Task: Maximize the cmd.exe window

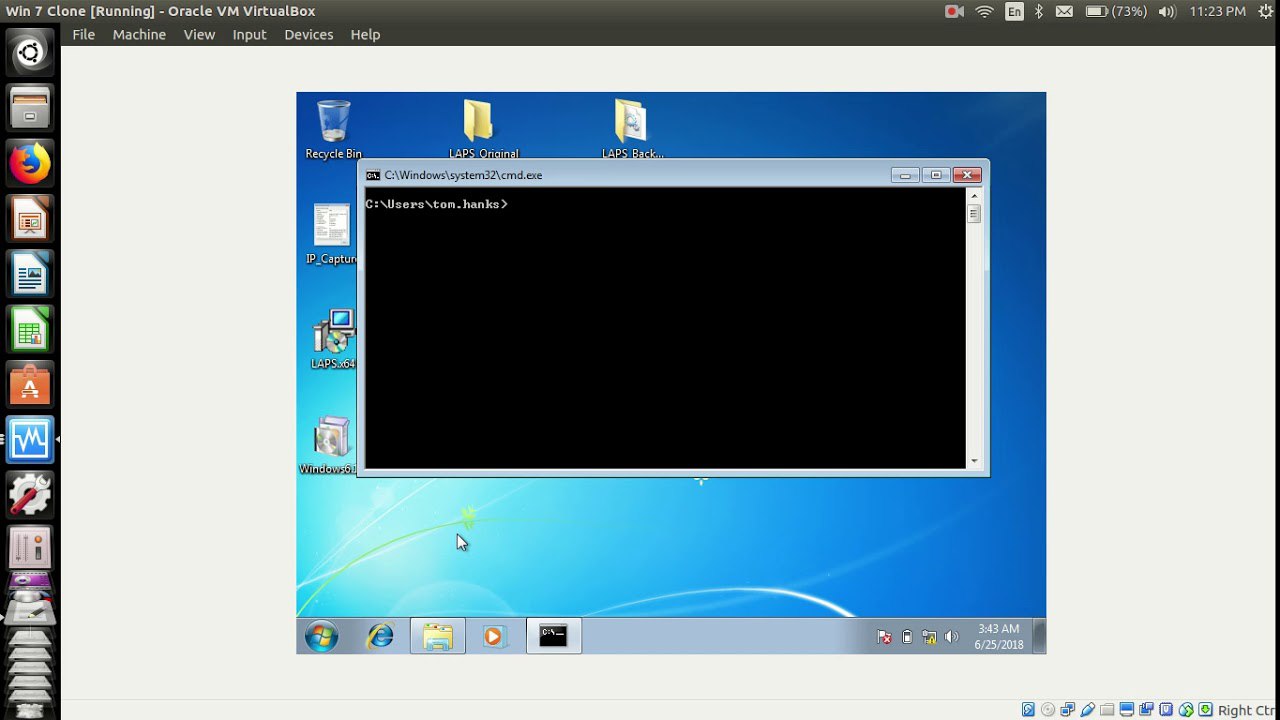Action: pos(935,175)
